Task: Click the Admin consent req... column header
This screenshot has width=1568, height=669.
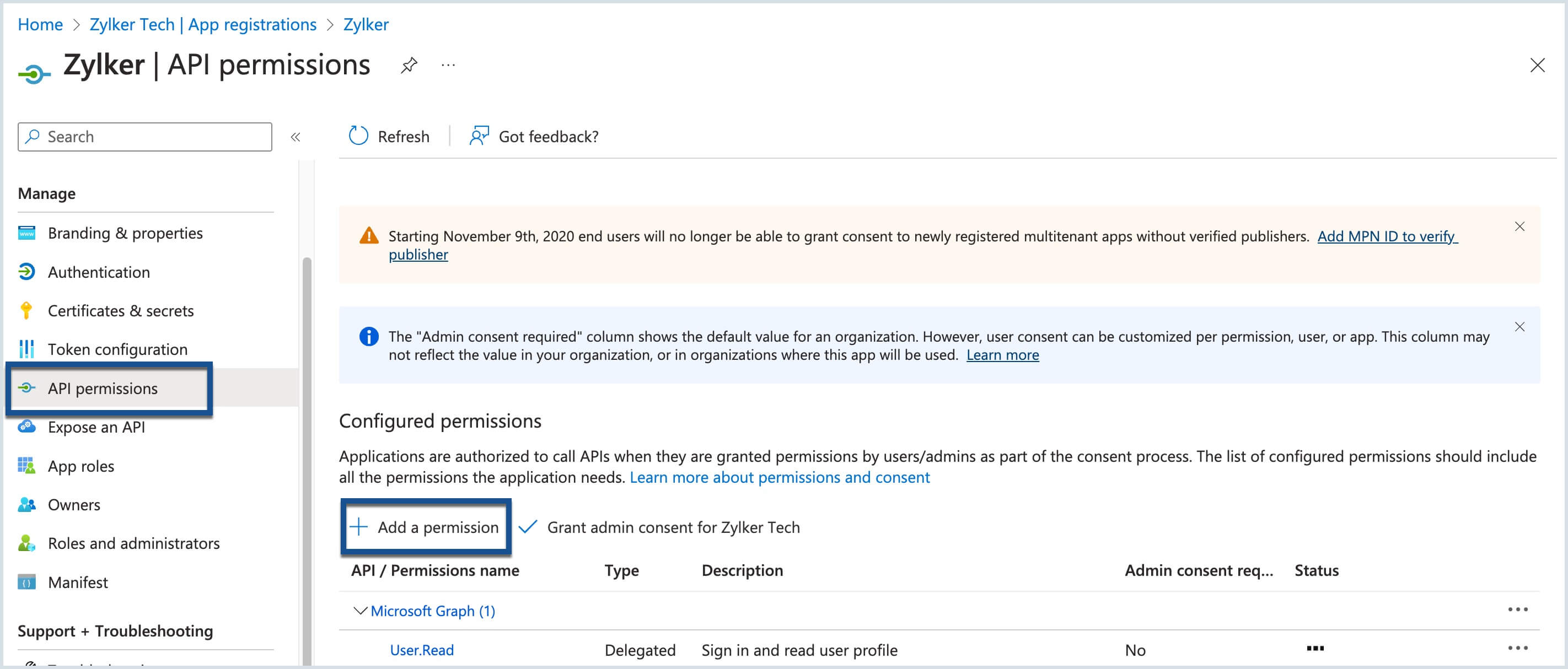Action: click(1199, 570)
